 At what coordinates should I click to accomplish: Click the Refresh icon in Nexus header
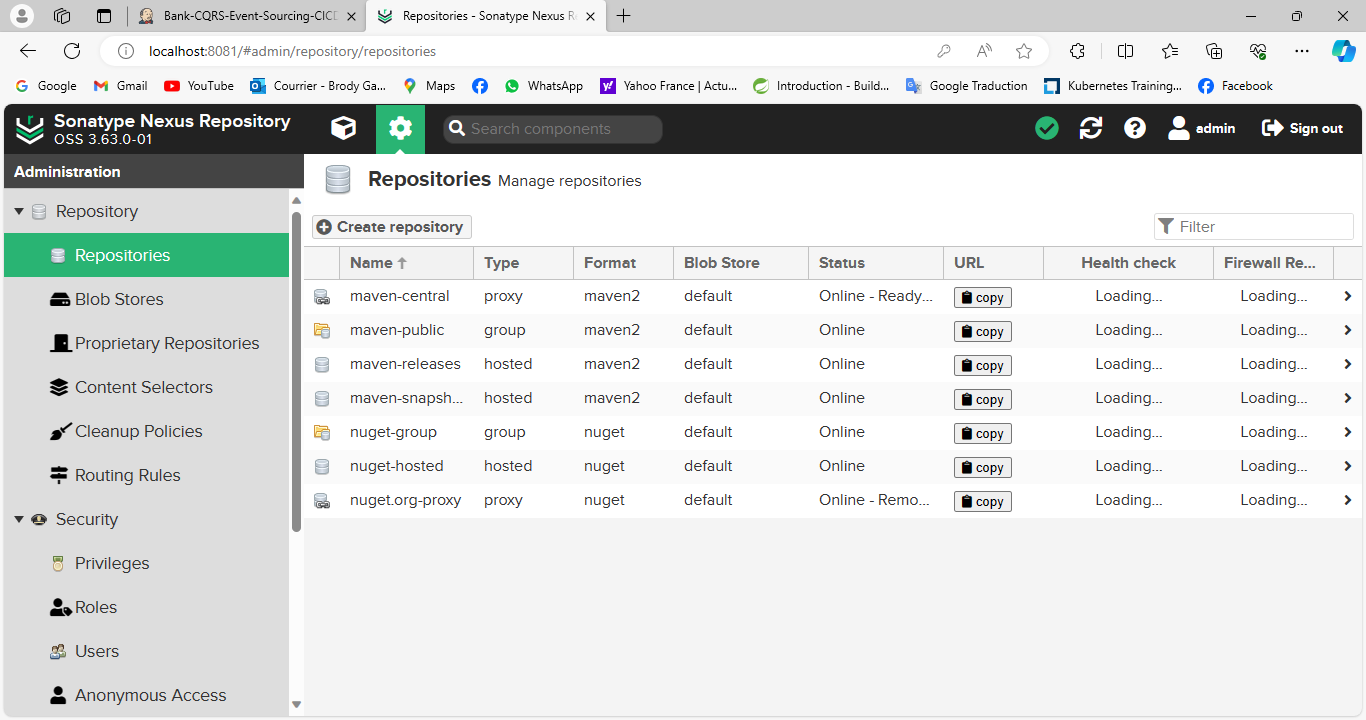click(1091, 128)
